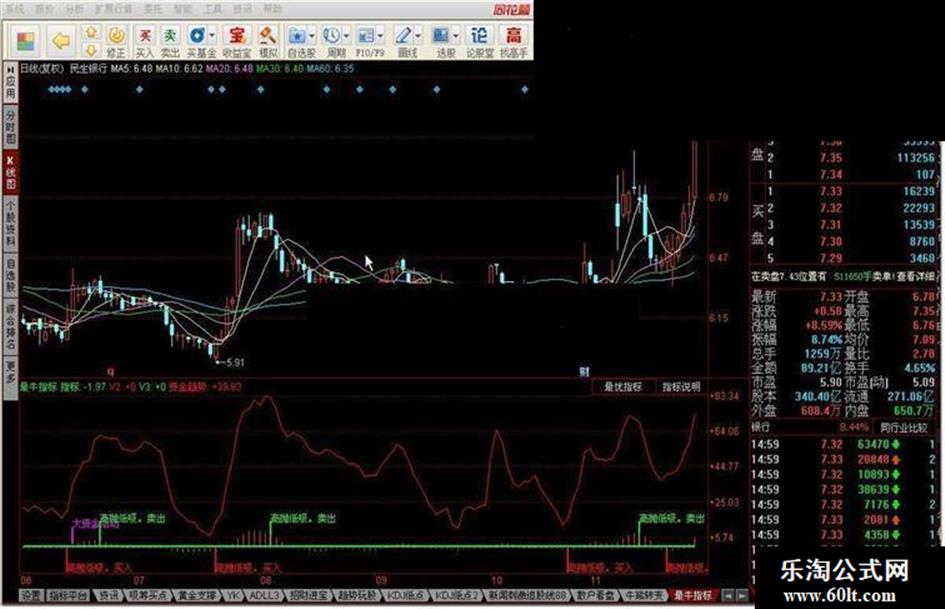Select the 量牛指标 indicator tab
Image resolution: width=945 pixels, height=609 pixels.
tap(692, 596)
